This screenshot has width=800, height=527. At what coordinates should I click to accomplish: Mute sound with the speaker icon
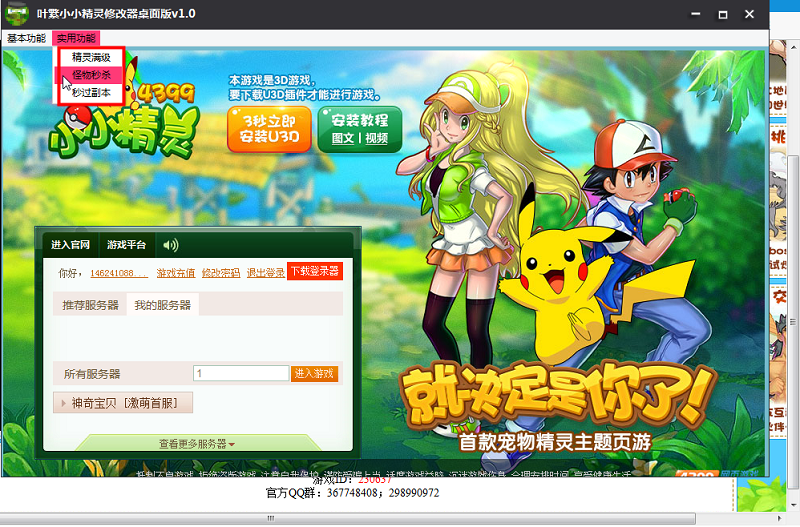(171, 245)
